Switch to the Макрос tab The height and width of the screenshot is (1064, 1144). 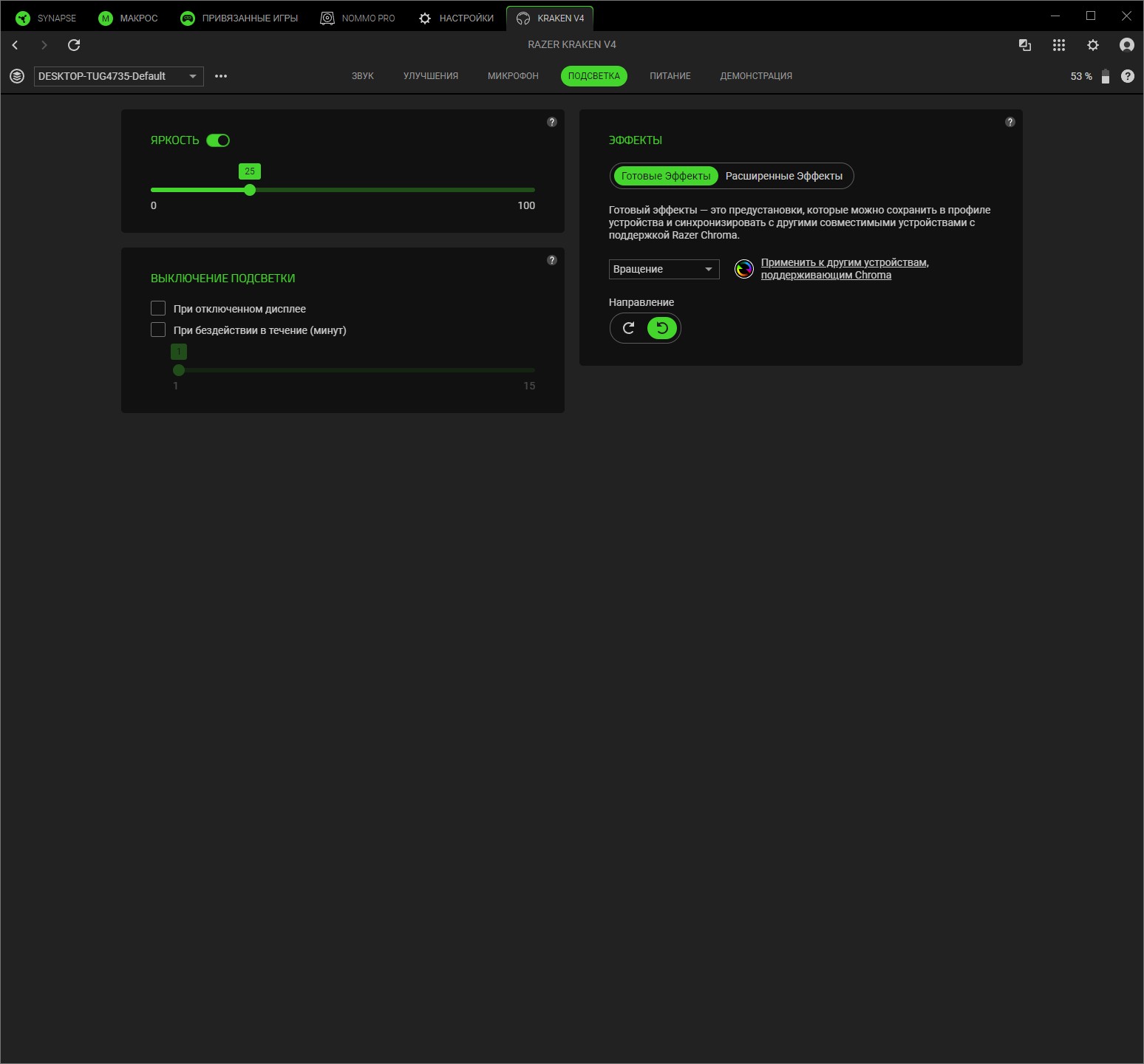tap(128, 18)
